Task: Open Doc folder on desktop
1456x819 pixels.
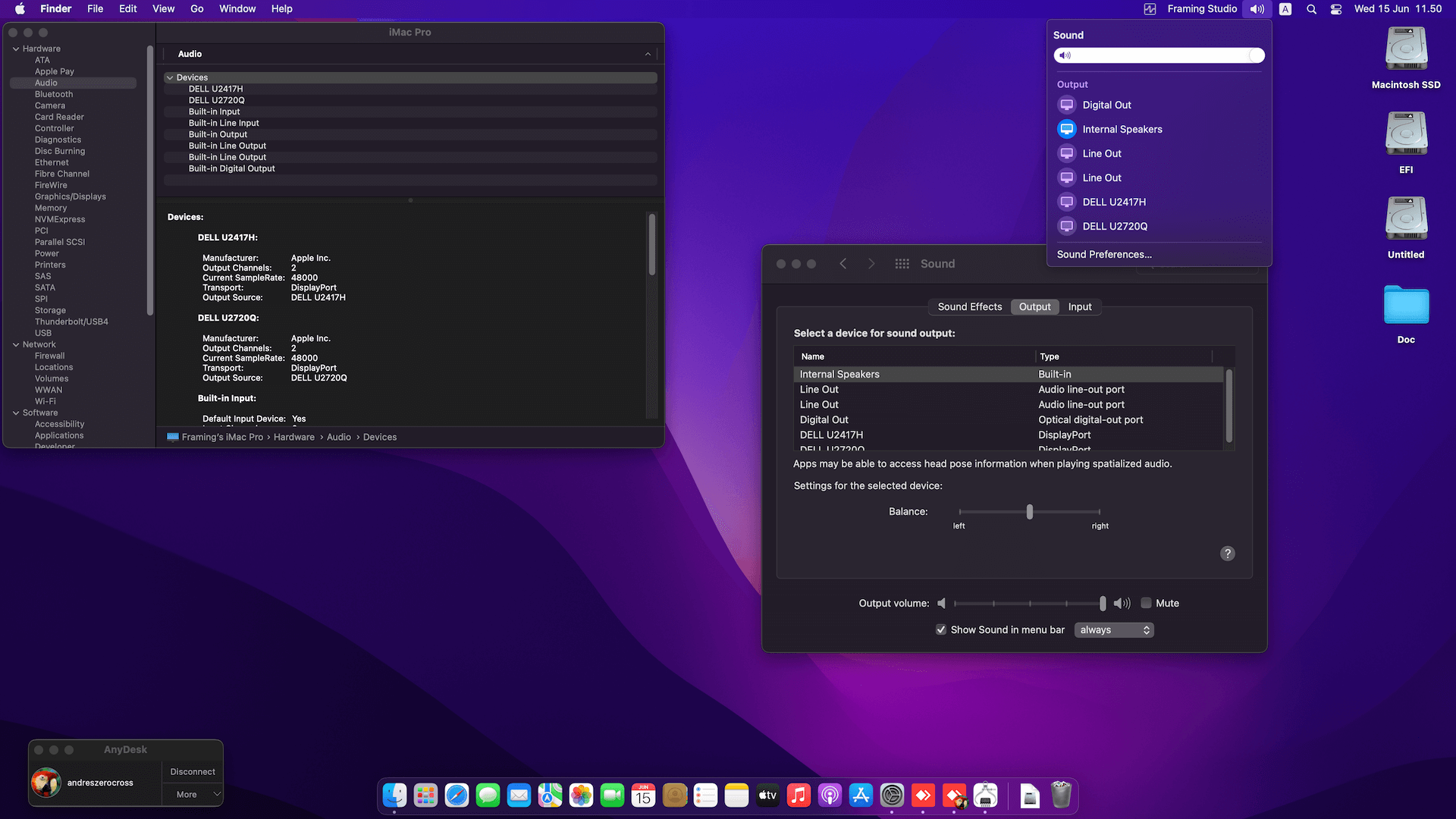Action: click(1406, 313)
